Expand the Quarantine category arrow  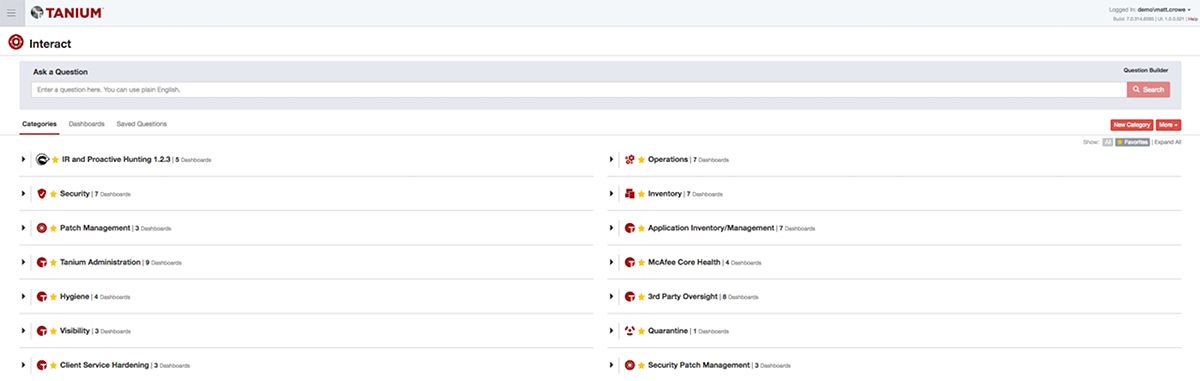coord(611,330)
